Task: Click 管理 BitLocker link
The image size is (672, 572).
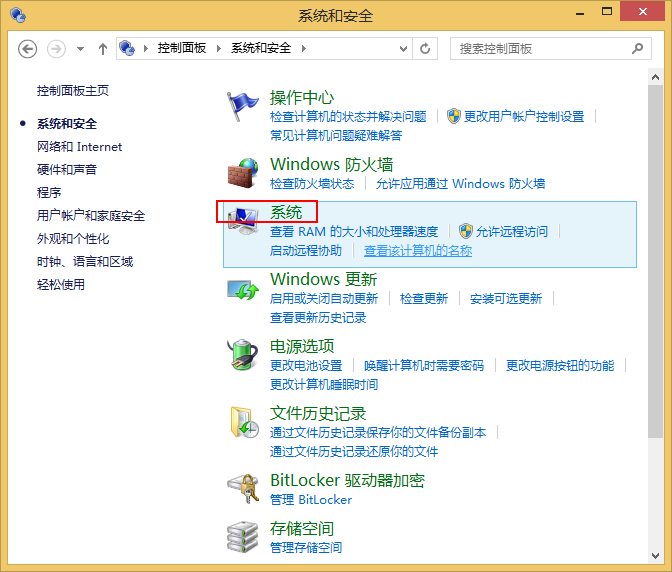Action: click(x=311, y=500)
